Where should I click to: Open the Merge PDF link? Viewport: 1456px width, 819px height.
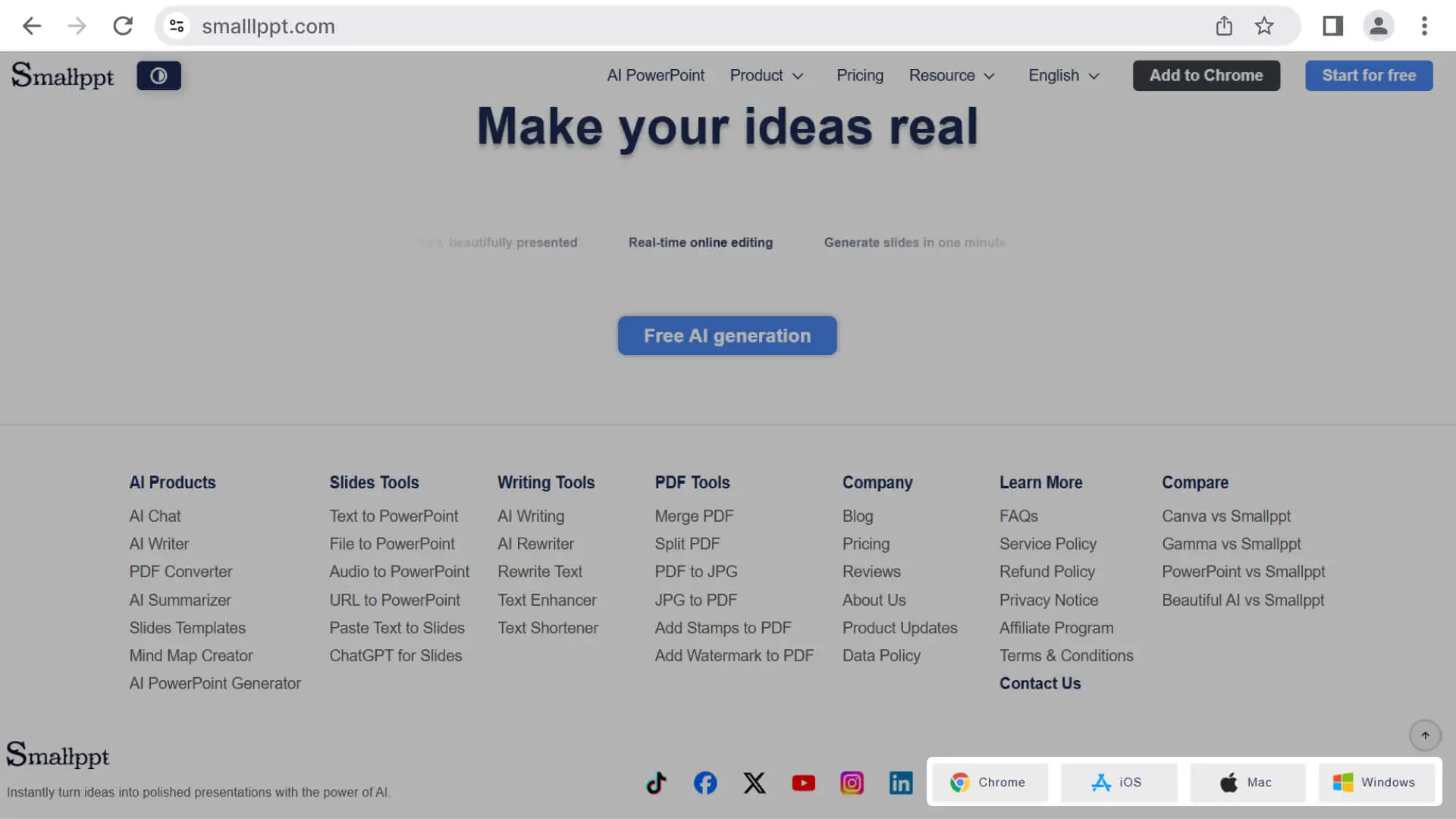pyautogui.click(x=694, y=516)
